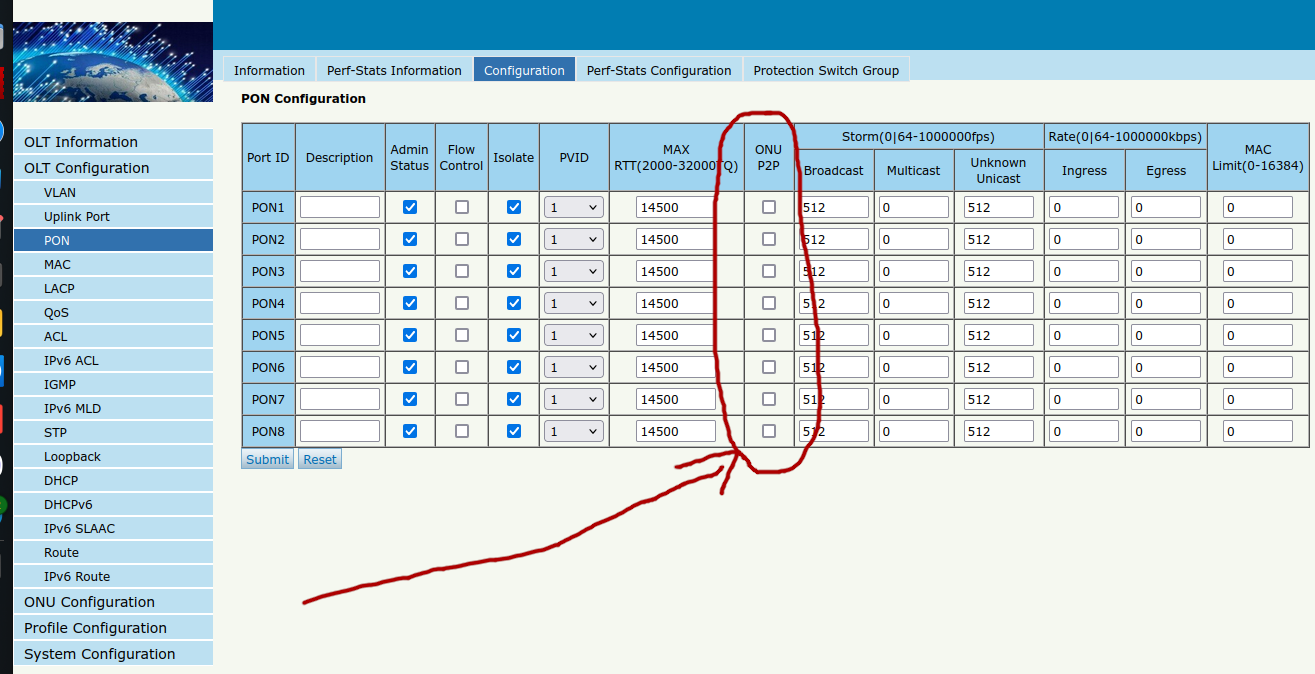
Task: Expand the PVID selector for PON4
Action: (574, 303)
